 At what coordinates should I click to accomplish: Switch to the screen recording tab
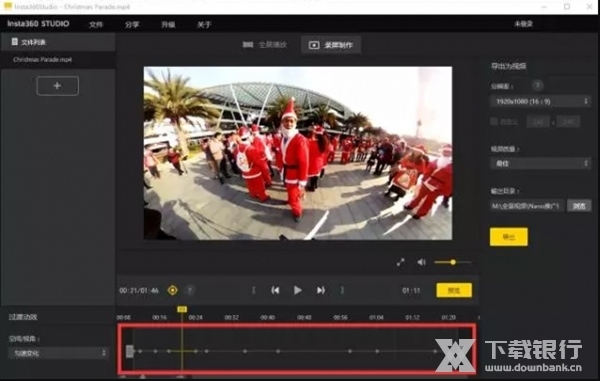(x=331, y=45)
